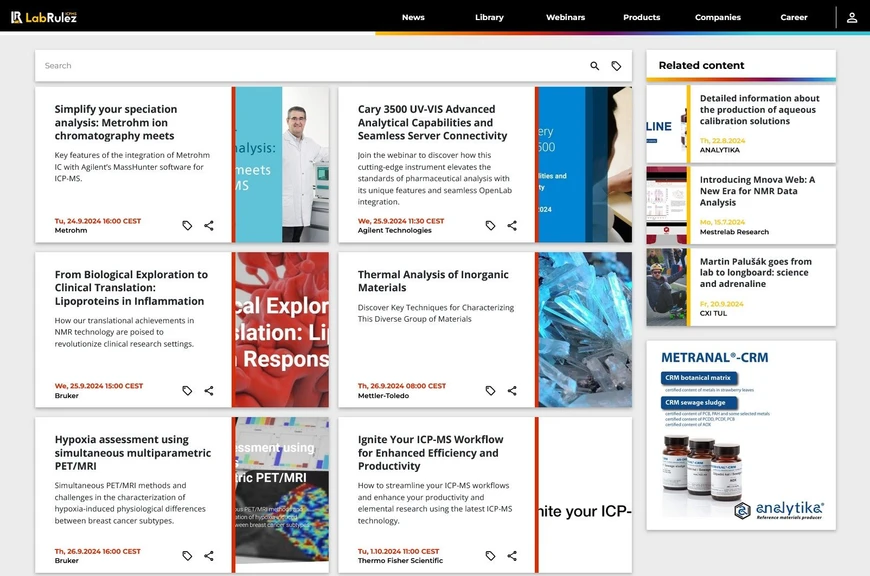
Task: Open the Companies menu
Action: 717,17
